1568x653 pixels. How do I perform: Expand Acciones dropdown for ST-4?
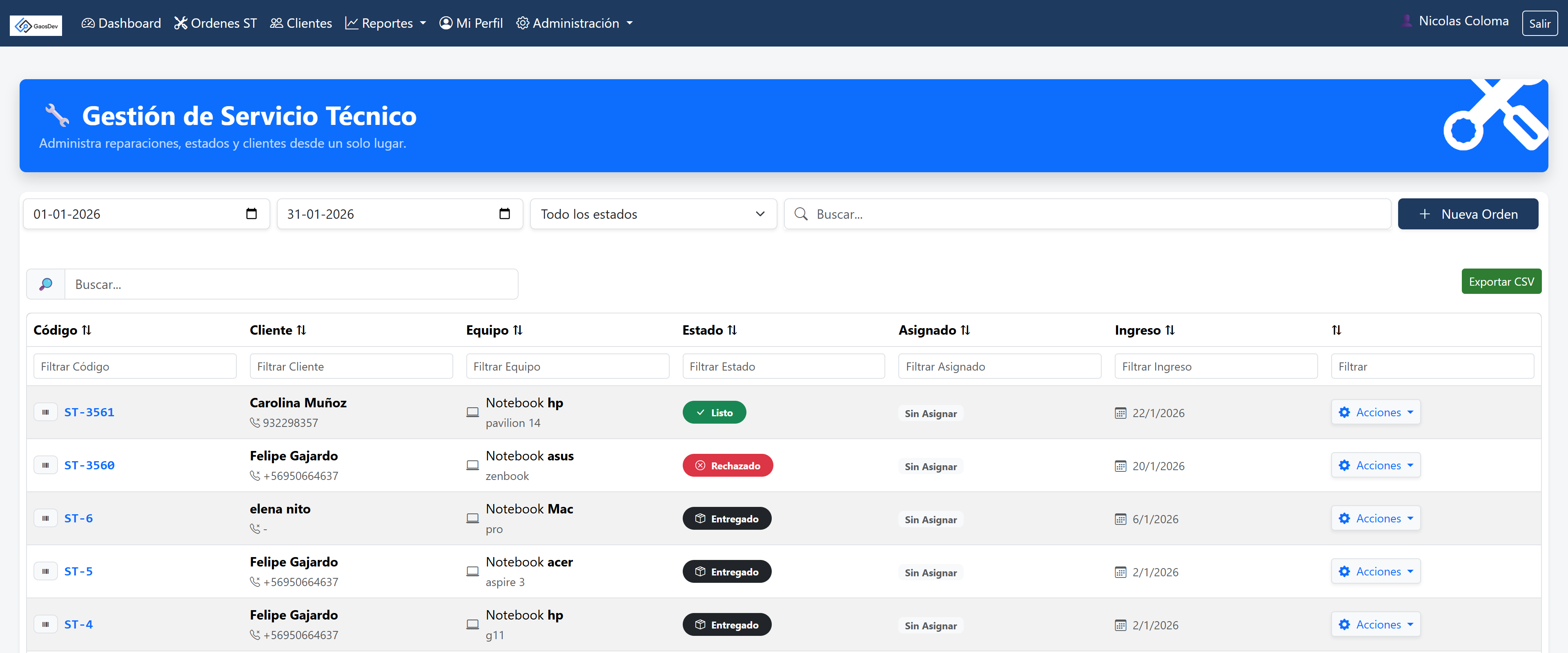(x=1376, y=624)
